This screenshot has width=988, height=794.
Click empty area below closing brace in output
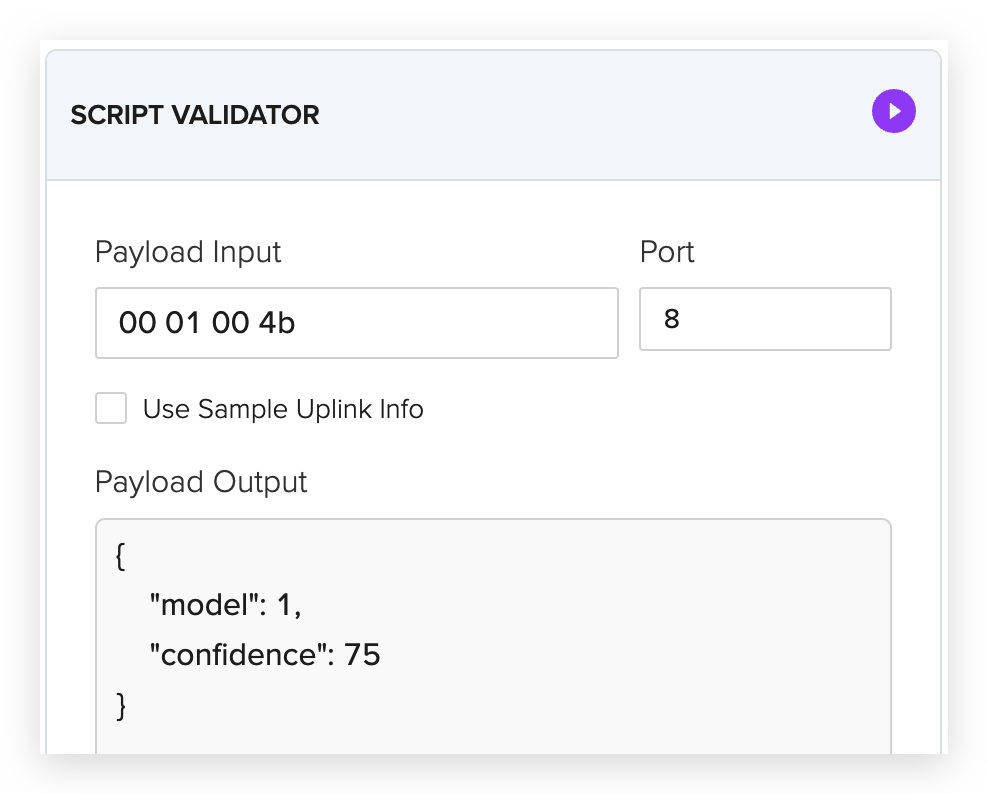[493, 739]
